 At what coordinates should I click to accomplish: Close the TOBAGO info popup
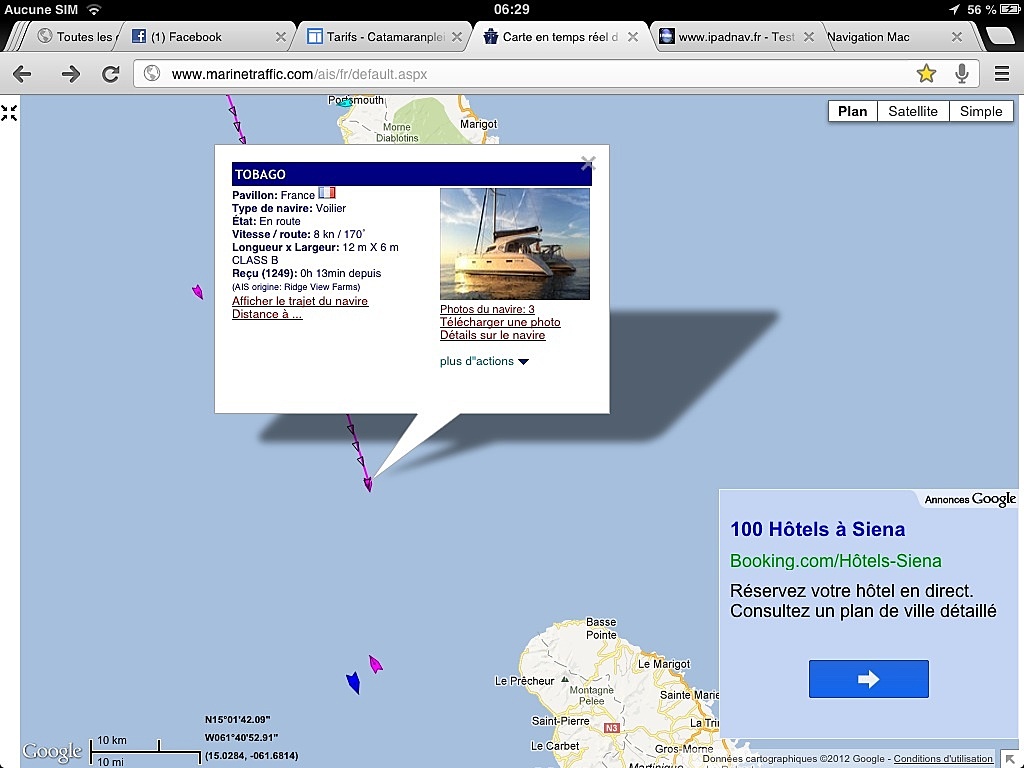tap(588, 162)
